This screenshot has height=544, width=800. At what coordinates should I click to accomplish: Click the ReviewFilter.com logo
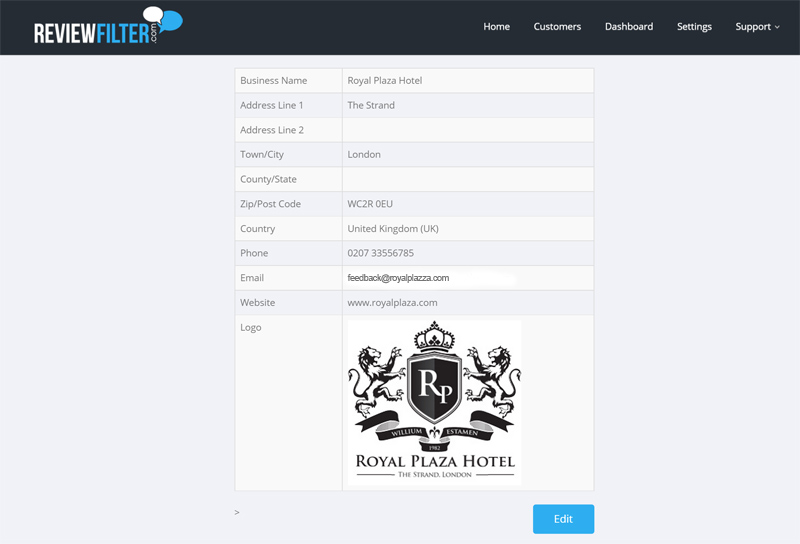point(108,26)
